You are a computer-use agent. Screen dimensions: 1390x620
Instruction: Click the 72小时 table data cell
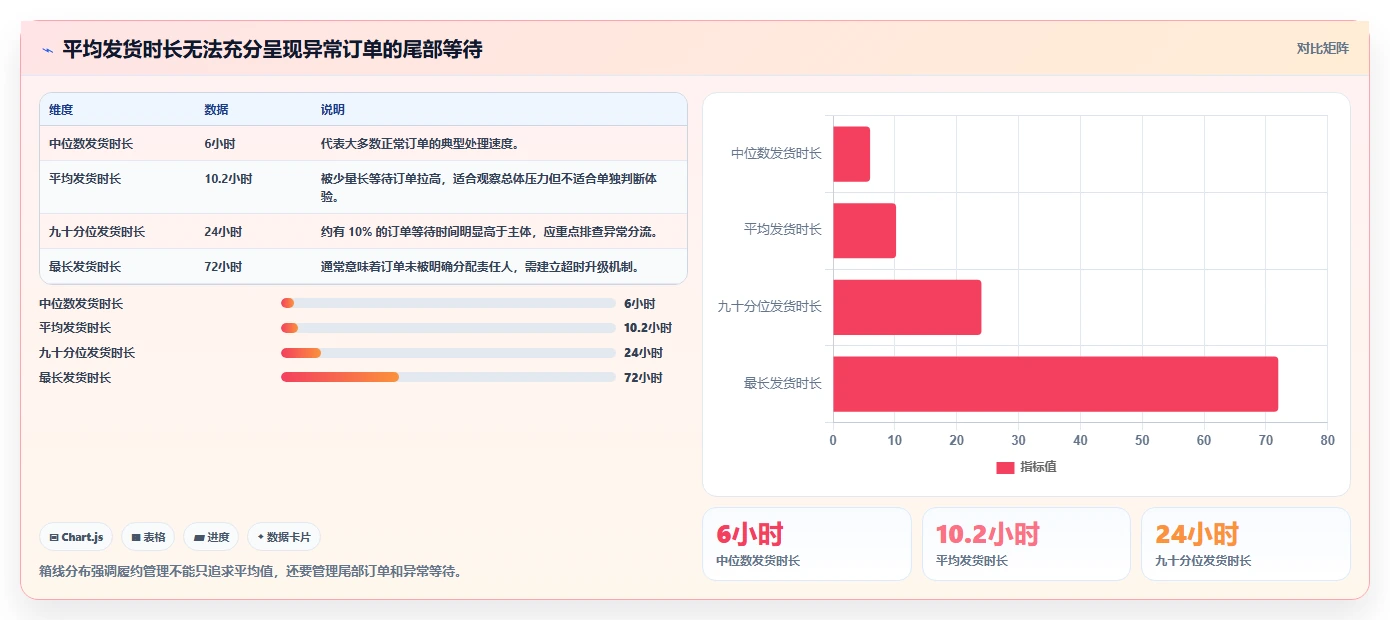(x=223, y=267)
